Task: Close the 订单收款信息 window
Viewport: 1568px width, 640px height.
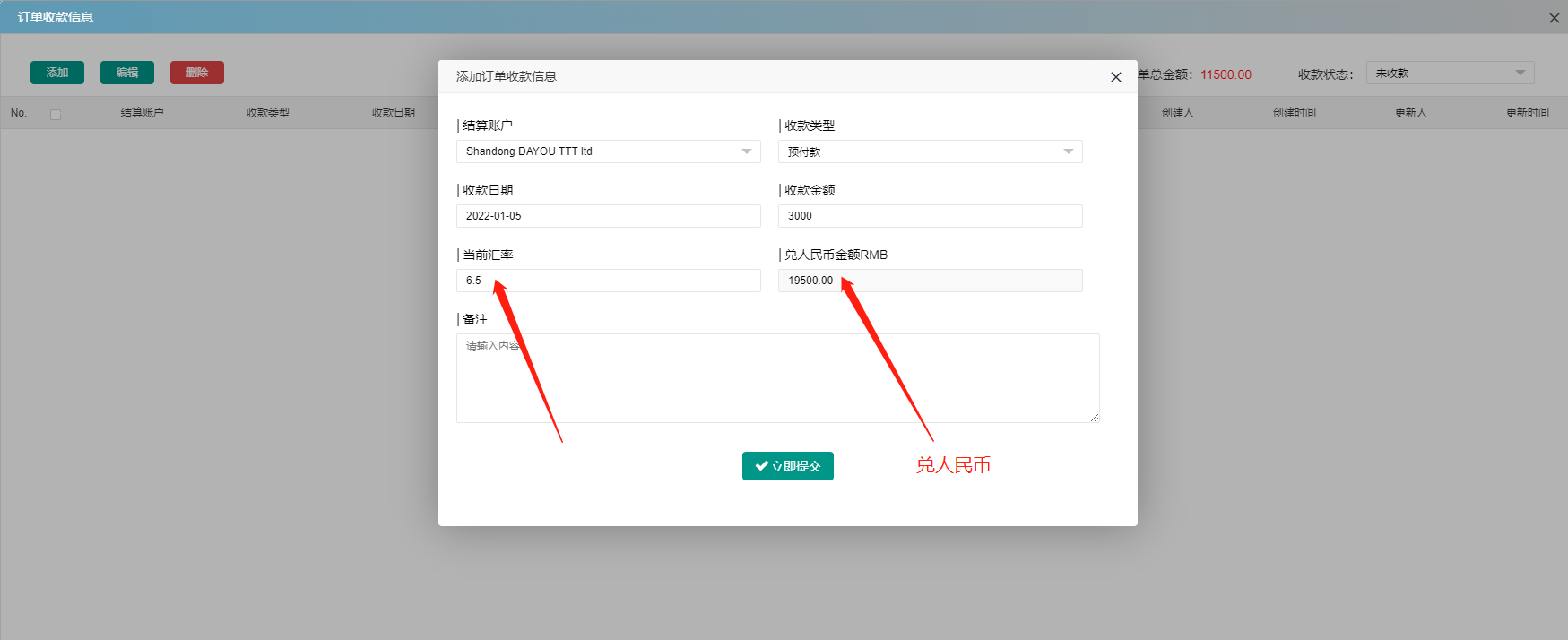Action: [x=1555, y=18]
